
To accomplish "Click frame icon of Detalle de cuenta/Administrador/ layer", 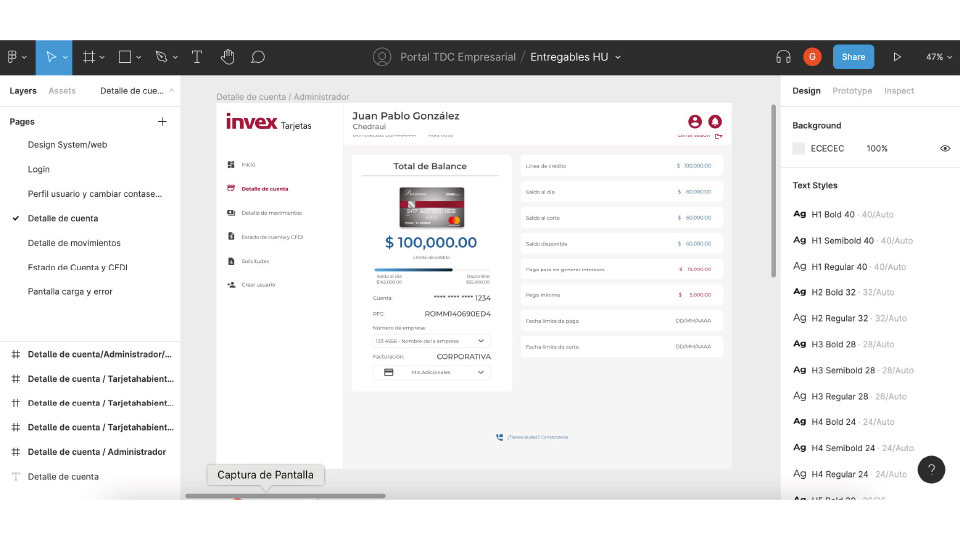I will tap(16, 354).
